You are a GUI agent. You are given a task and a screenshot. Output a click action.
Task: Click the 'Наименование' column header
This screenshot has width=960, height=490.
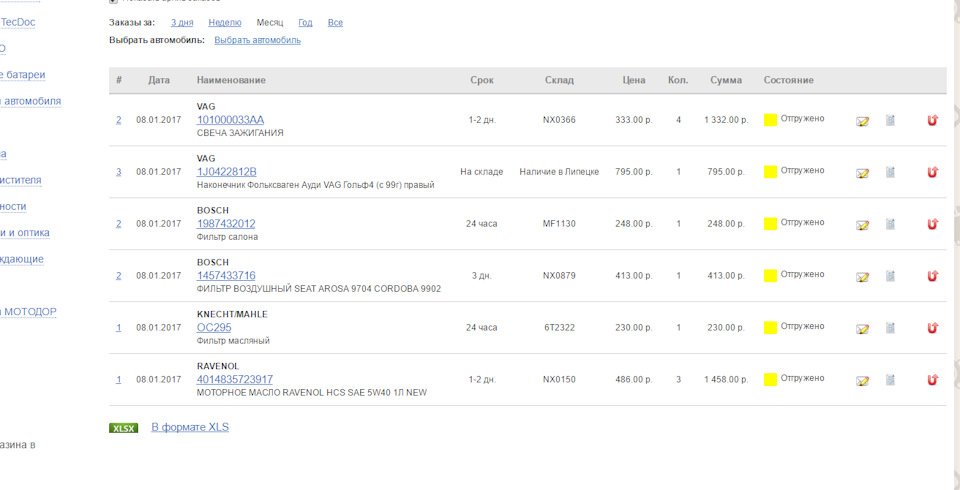click(x=231, y=80)
